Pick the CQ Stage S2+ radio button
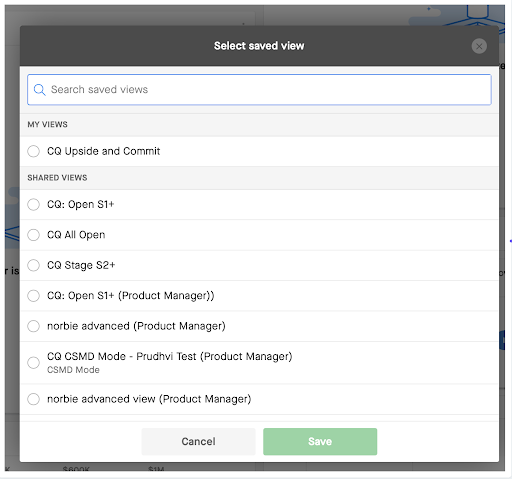The image size is (512, 479). pyautogui.click(x=33, y=265)
